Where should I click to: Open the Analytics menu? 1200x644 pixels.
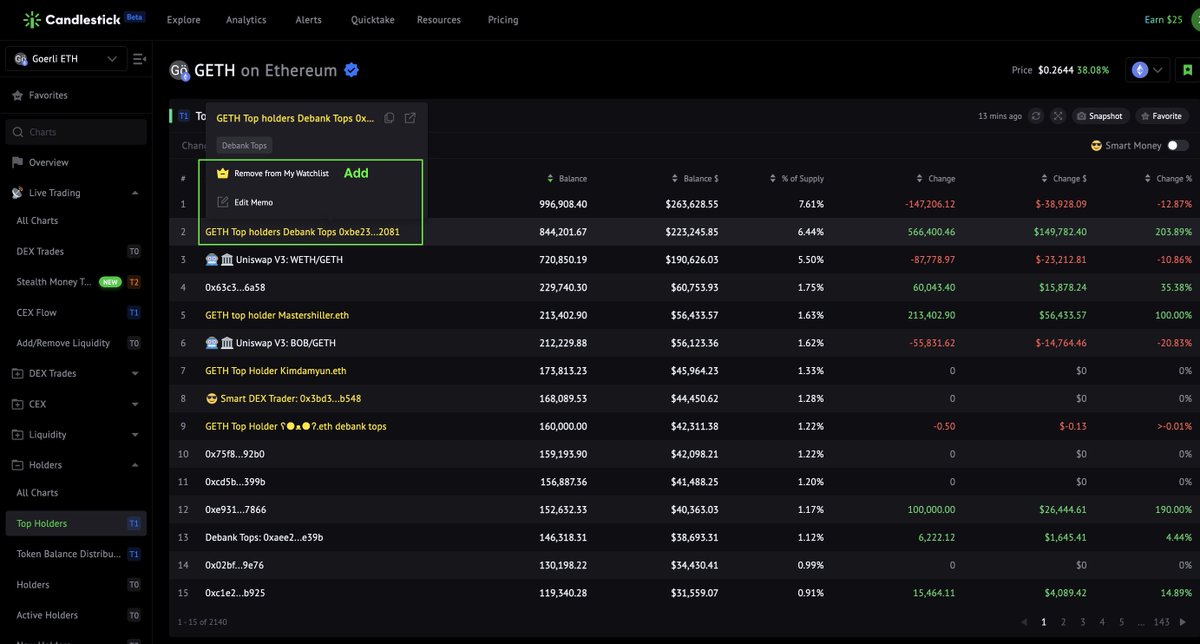point(246,20)
